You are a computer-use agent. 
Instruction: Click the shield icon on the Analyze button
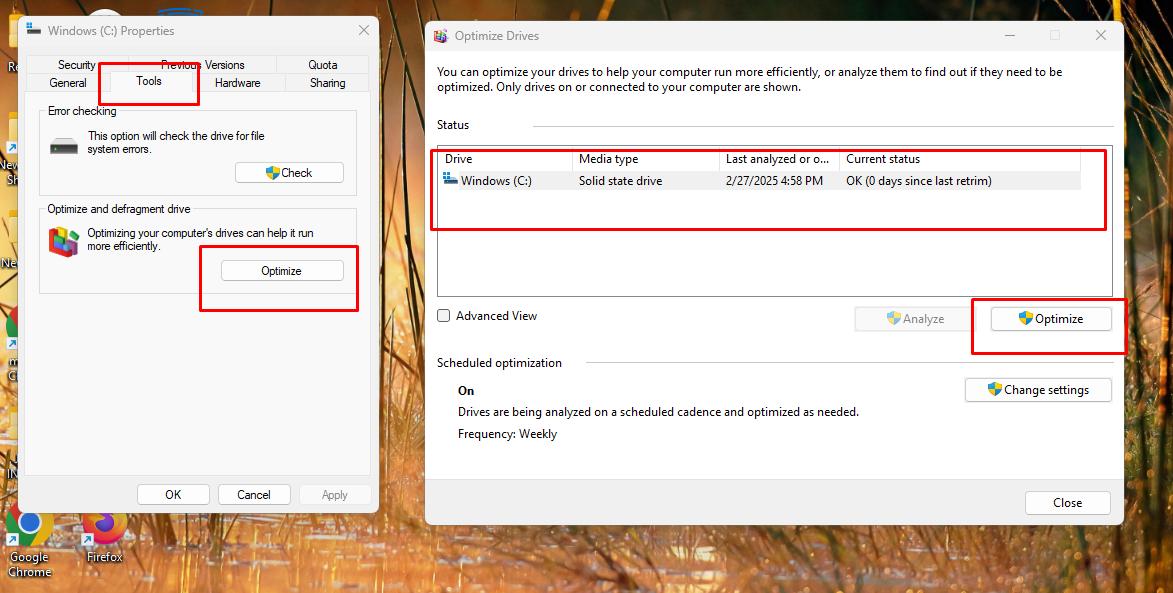(895, 318)
